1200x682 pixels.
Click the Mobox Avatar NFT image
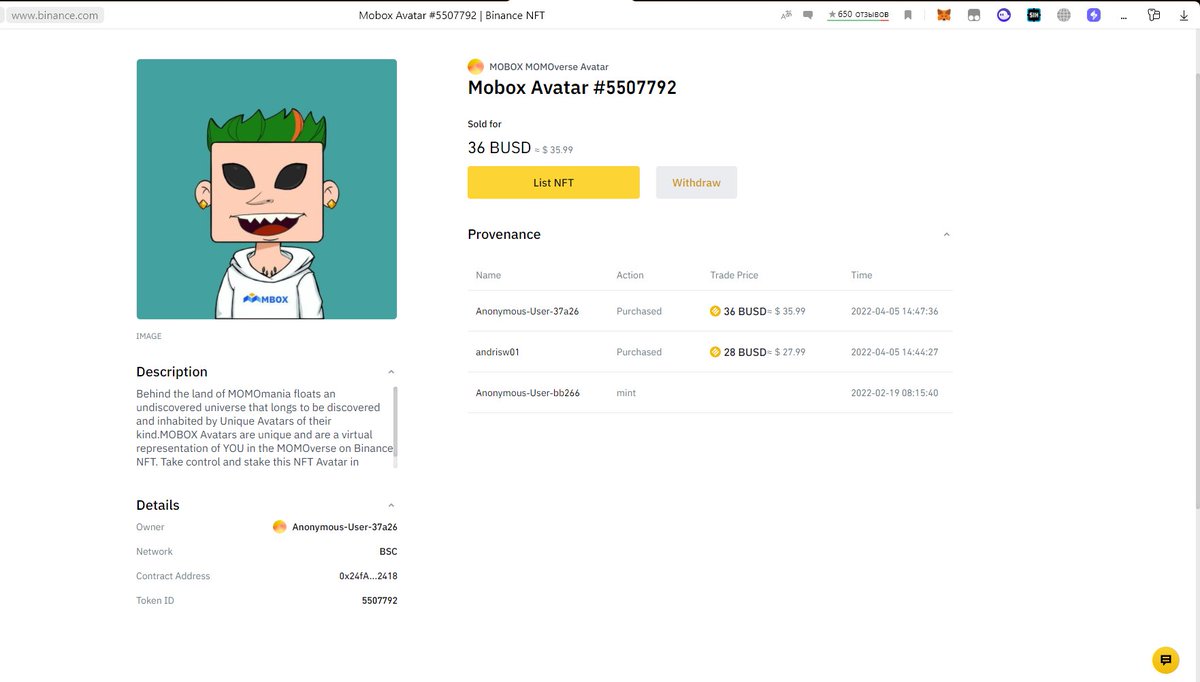[267, 189]
